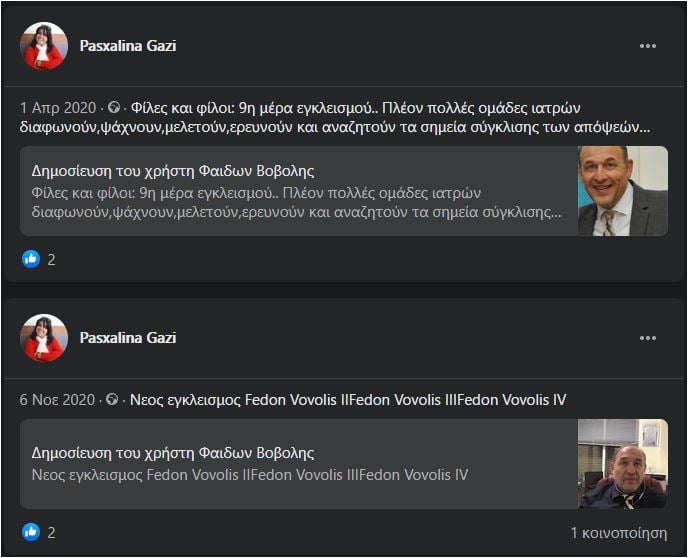This screenshot has height=558, width=688.
Task: Open smiling man thumbnail in first shared post
Action: (x=623, y=191)
